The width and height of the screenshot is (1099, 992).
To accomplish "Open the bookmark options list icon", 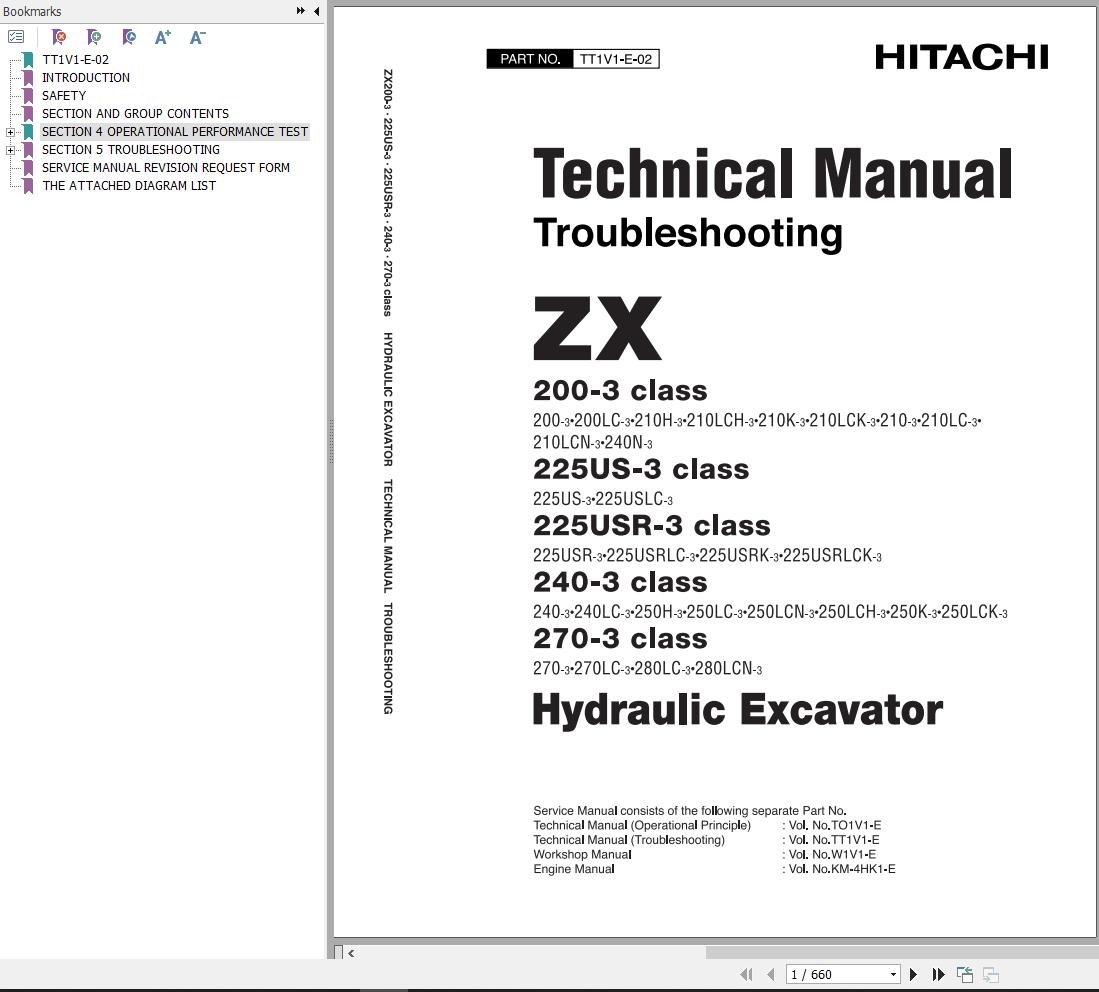I will (16, 36).
